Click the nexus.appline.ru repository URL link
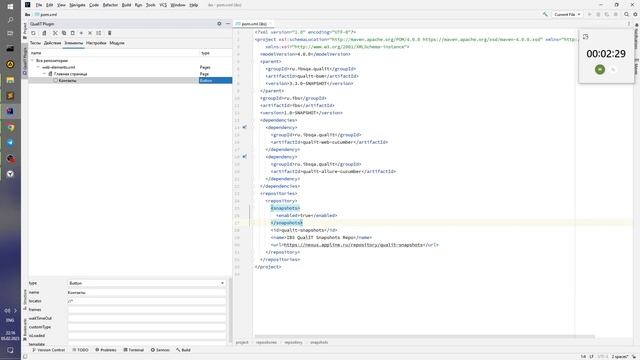Image resolution: width=640 pixels, height=360 pixels. 353,245
